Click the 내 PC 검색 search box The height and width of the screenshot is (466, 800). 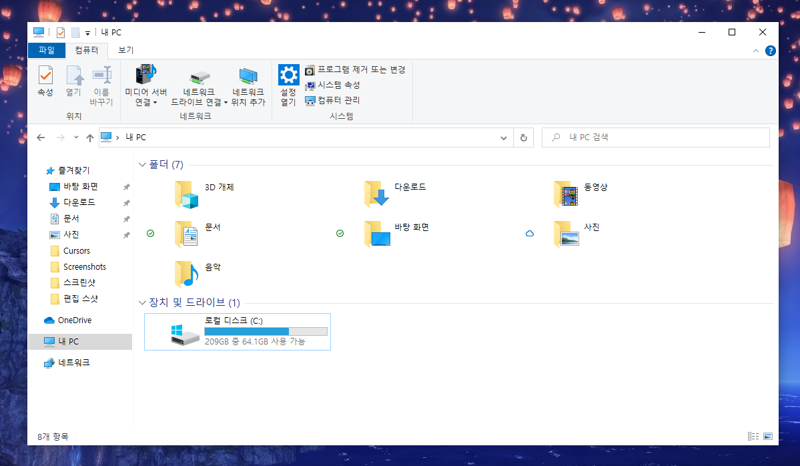656,137
